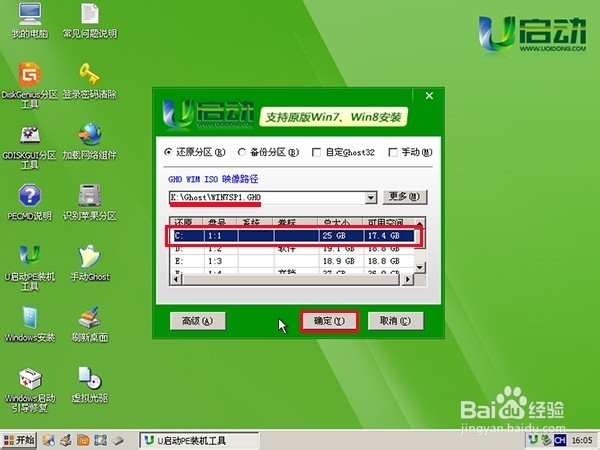Viewport: 600px width, 450px height.
Task: Open the 登录密码清除 key icon
Action: click(90, 80)
